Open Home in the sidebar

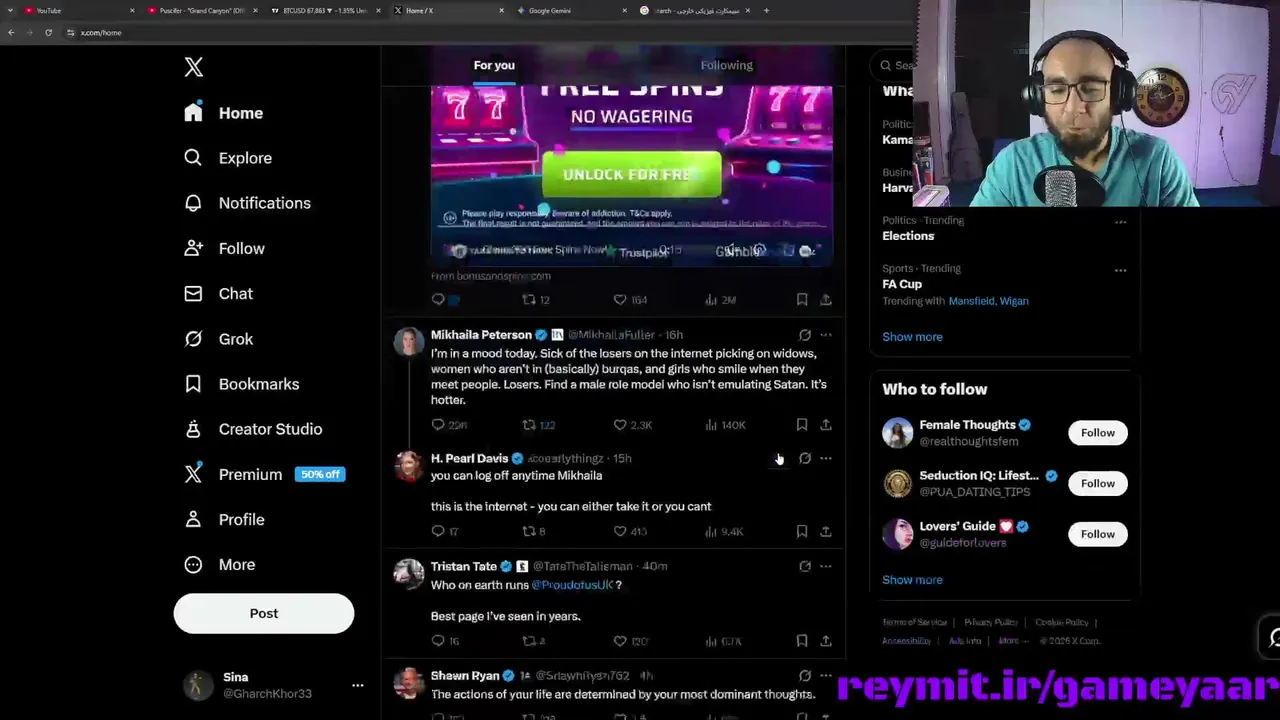click(x=224, y=113)
